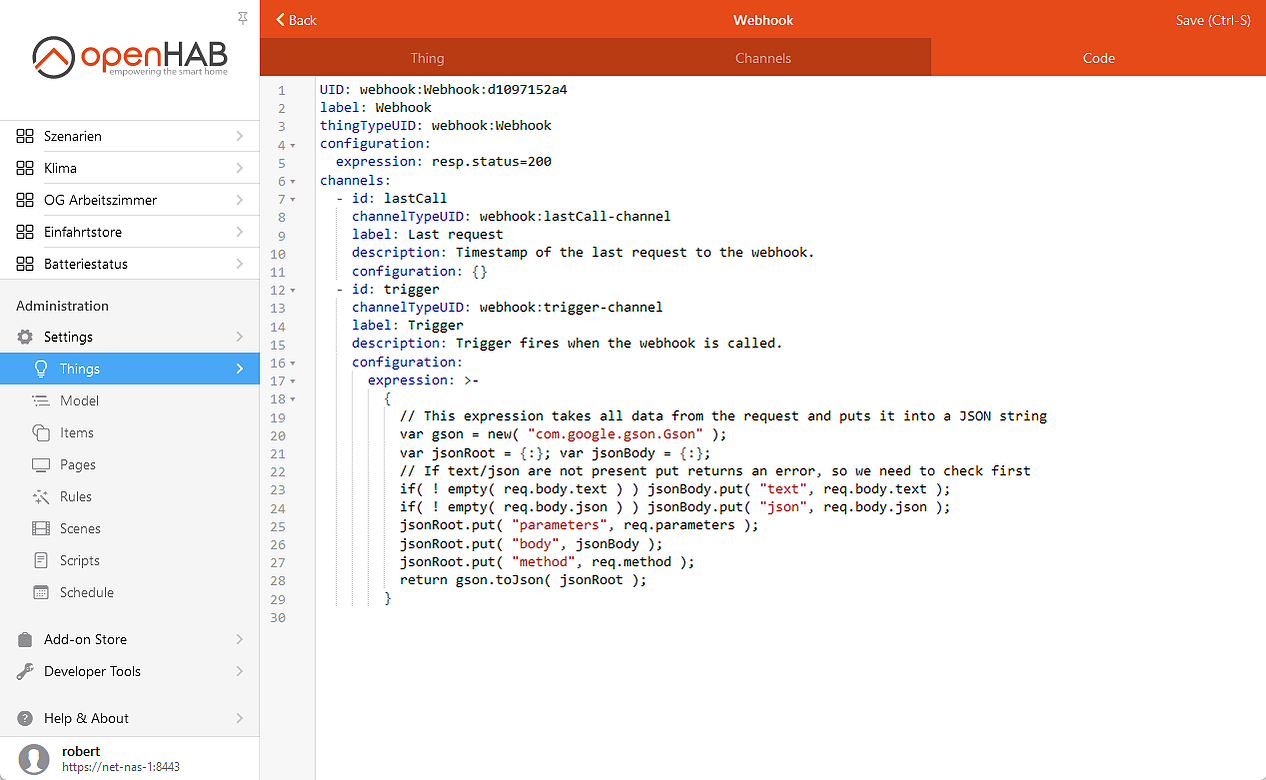The height and width of the screenshot is (780, 1266).
Task: Open the Add-on Store section
Action: [x=130, y=639]
